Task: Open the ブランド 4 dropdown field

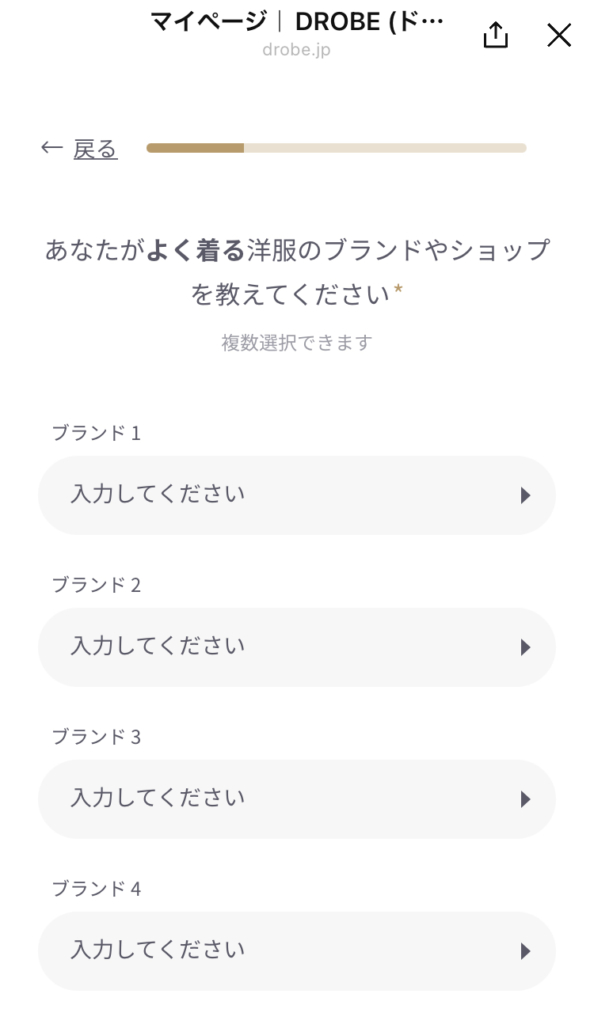Action: click(297, 951)
